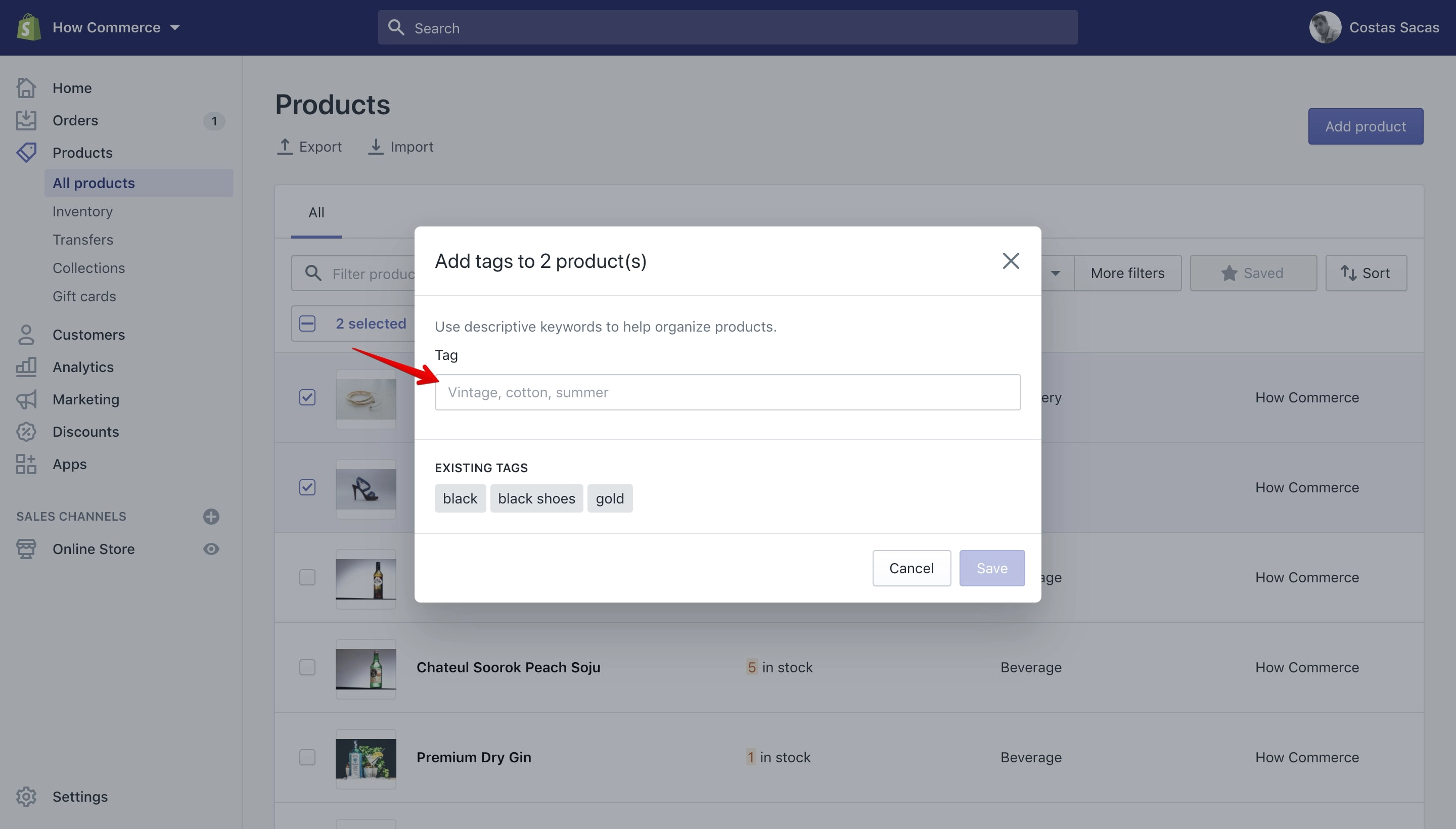
Task: Click the Settings gear icon
Action: tap(26, 797)
